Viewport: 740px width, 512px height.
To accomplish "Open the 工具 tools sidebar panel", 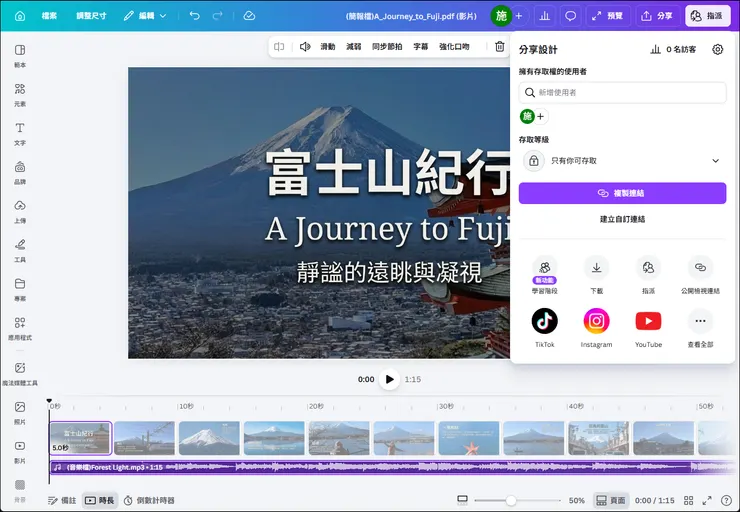I will pos(20,251).
